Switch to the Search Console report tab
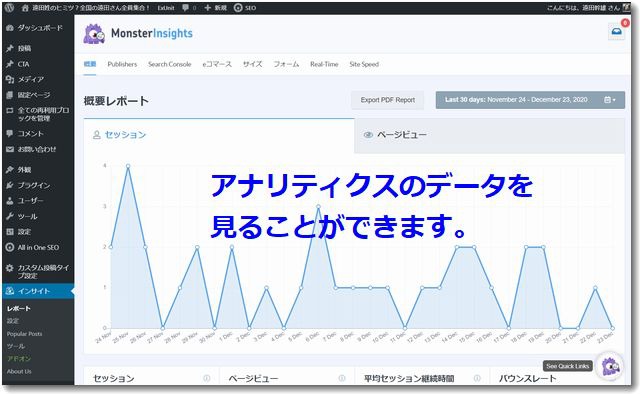Image resolution: width=640 pixels, height=394 pixels. point(169,64)
